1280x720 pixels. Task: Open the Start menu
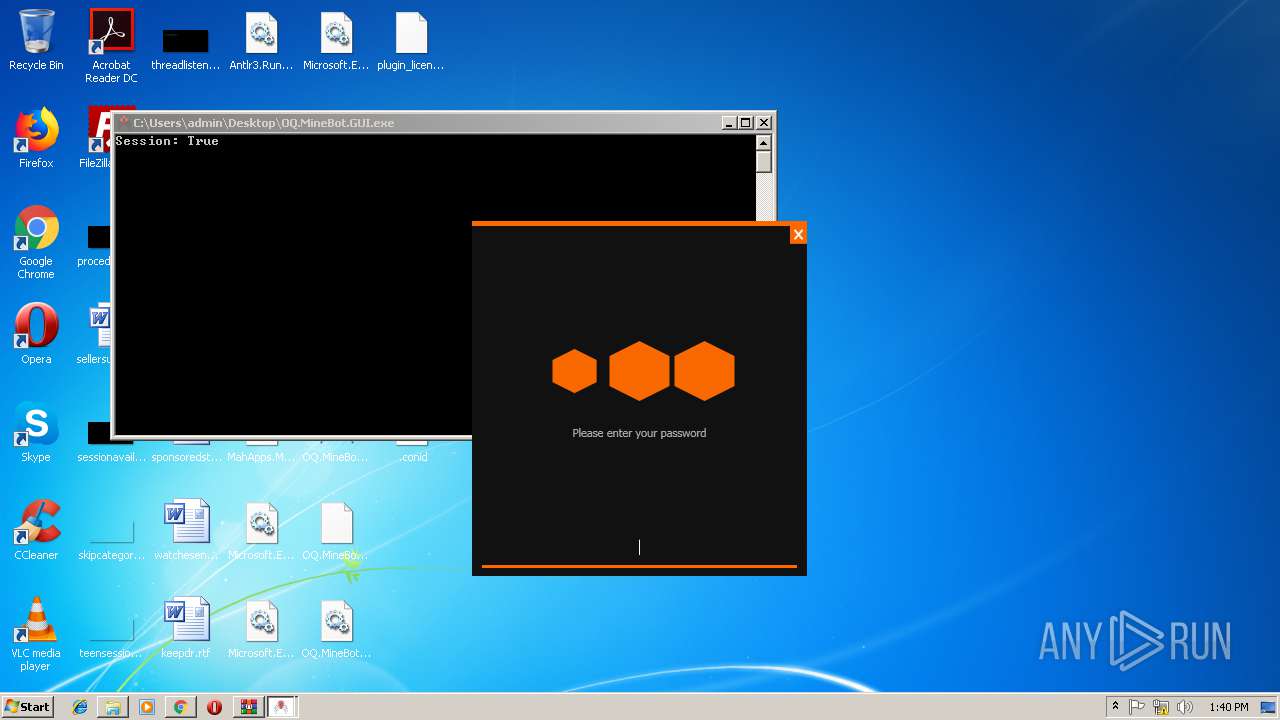(x=27, y=707)
